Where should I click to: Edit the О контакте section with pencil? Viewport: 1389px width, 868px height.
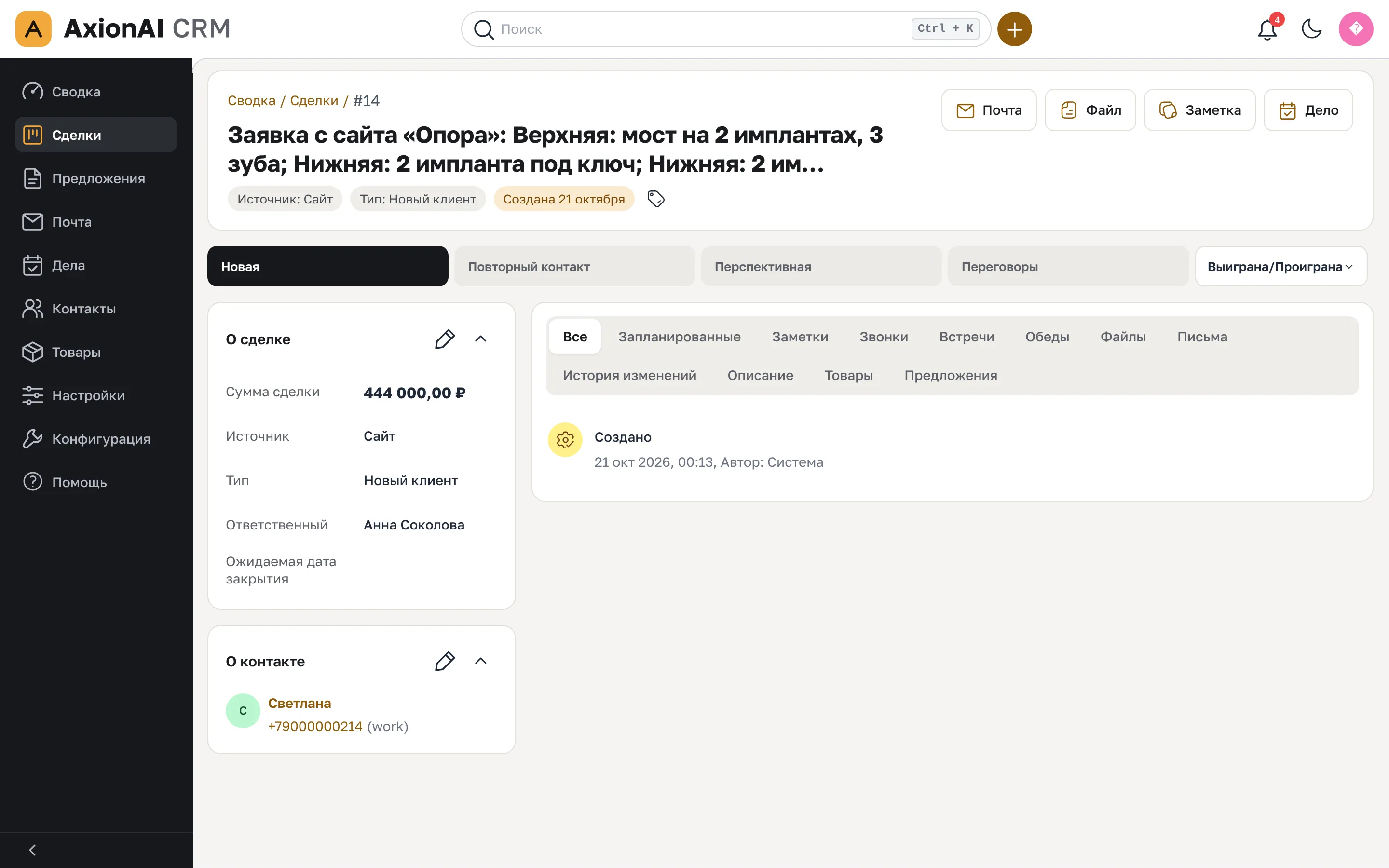(x=445, y=661)
